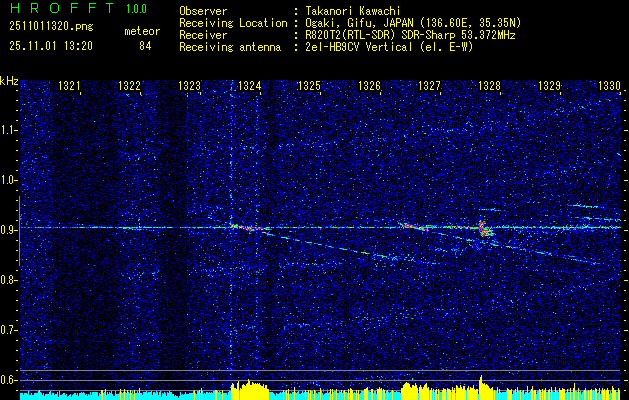This screenshot has width=629, height=400.
Task: Click the date stamp 25.11.01 13:20
Action: tap(51, 46)
